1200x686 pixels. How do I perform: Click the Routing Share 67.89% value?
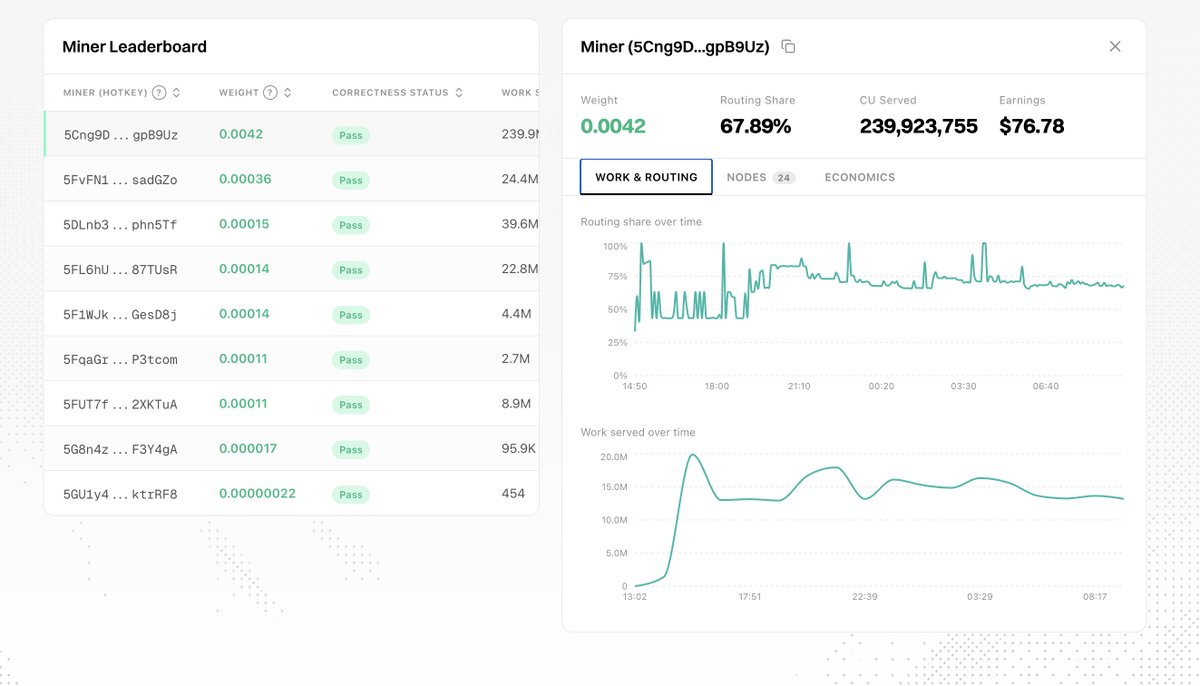click(755, 126)
